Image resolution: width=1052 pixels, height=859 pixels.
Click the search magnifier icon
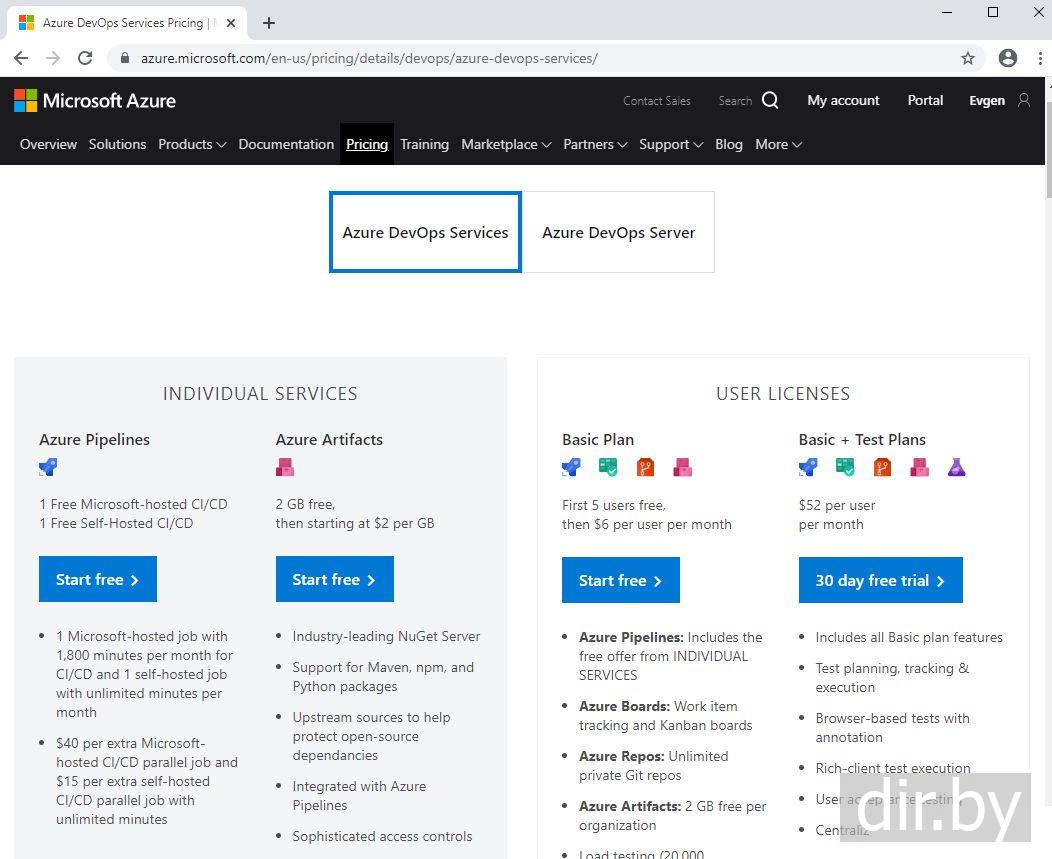click(x=770, y=100)
